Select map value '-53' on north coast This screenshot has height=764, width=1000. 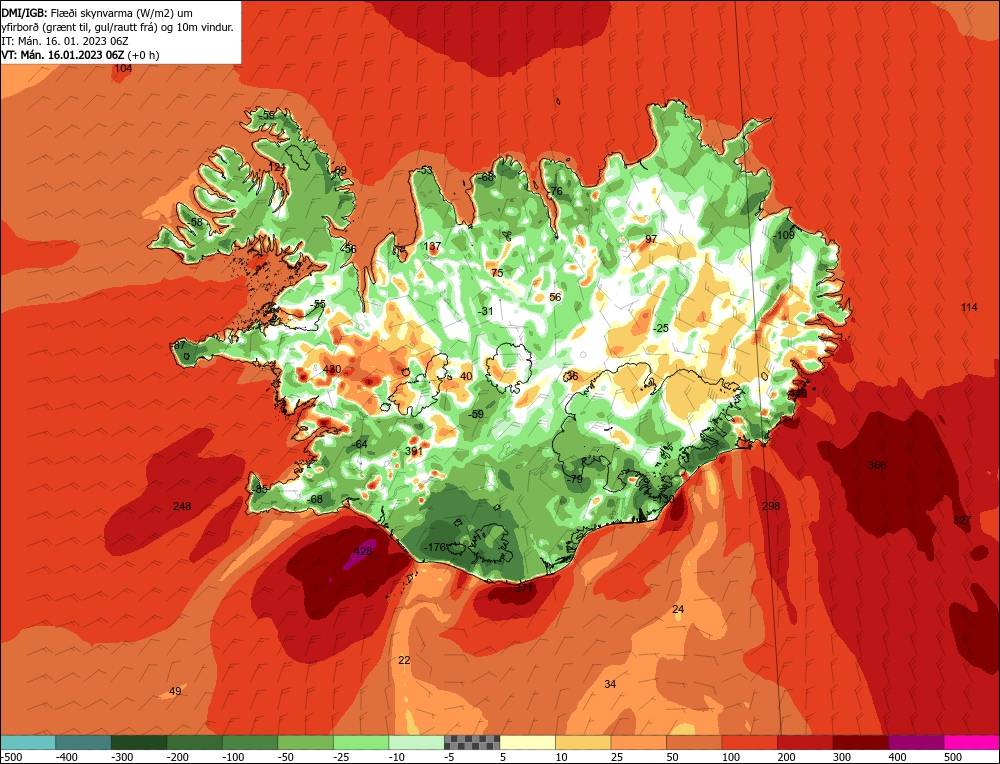[x=424, y=170]
